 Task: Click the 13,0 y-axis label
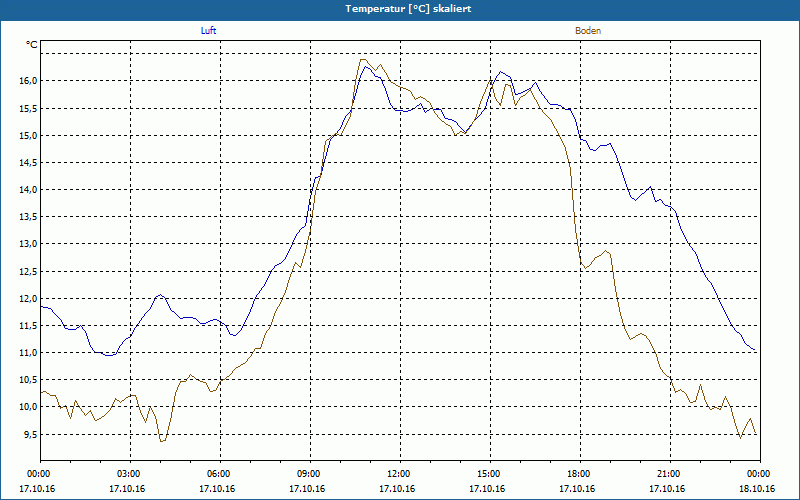29,244
